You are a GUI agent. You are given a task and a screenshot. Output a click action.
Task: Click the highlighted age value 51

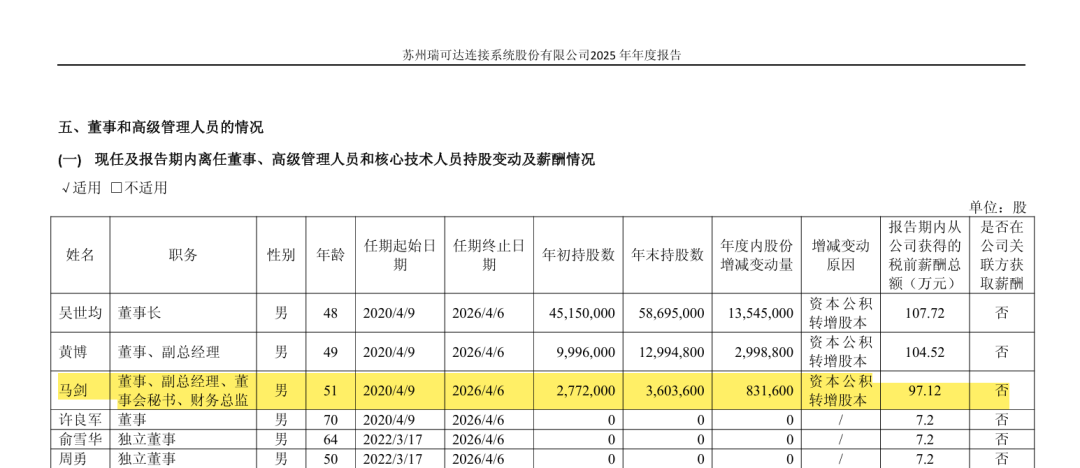(x=331, y=391)
